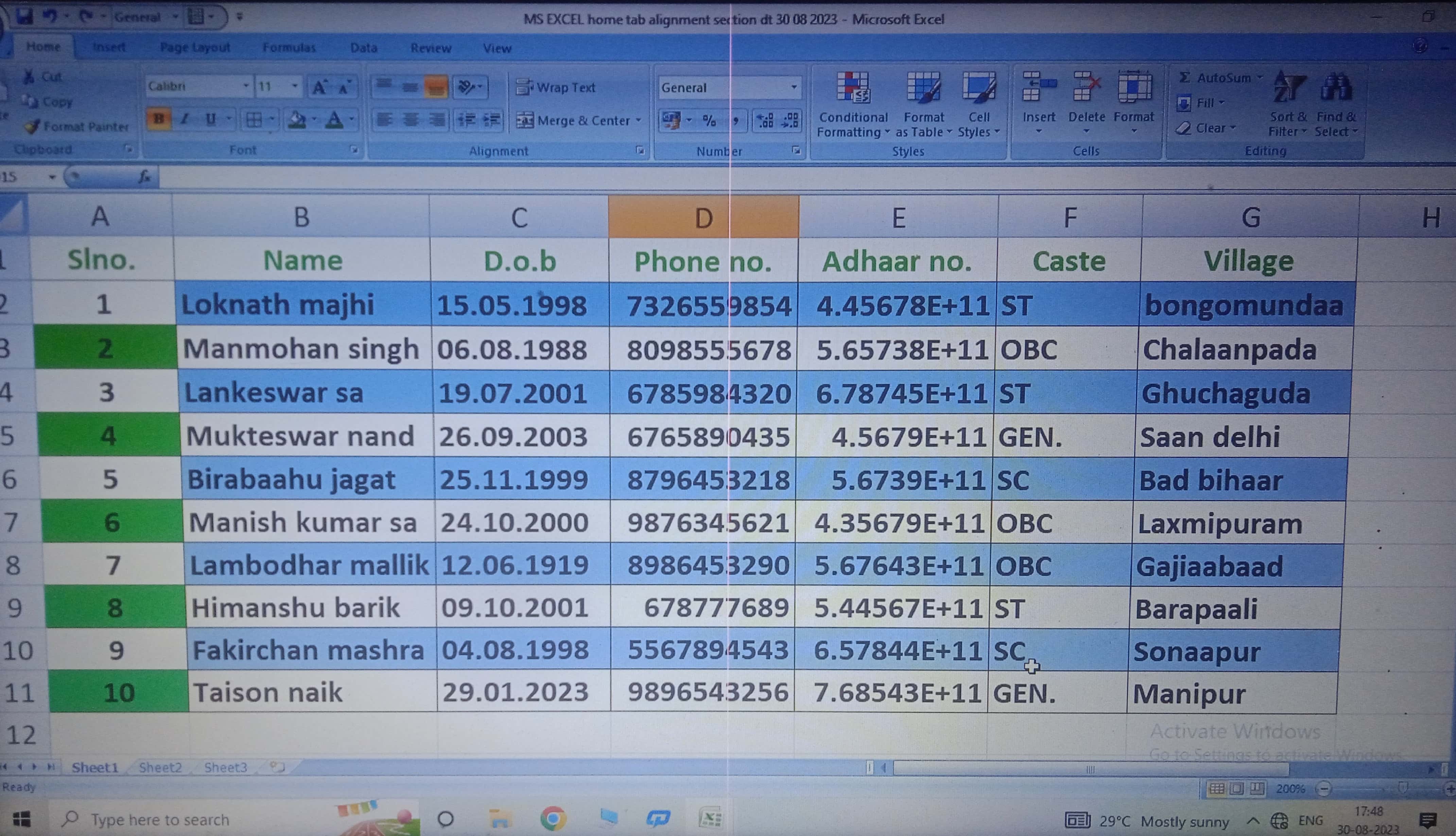Open Sheet2 worksheet tab
1456x836 pixels.
pyautogui.click(x=160, y=767)
